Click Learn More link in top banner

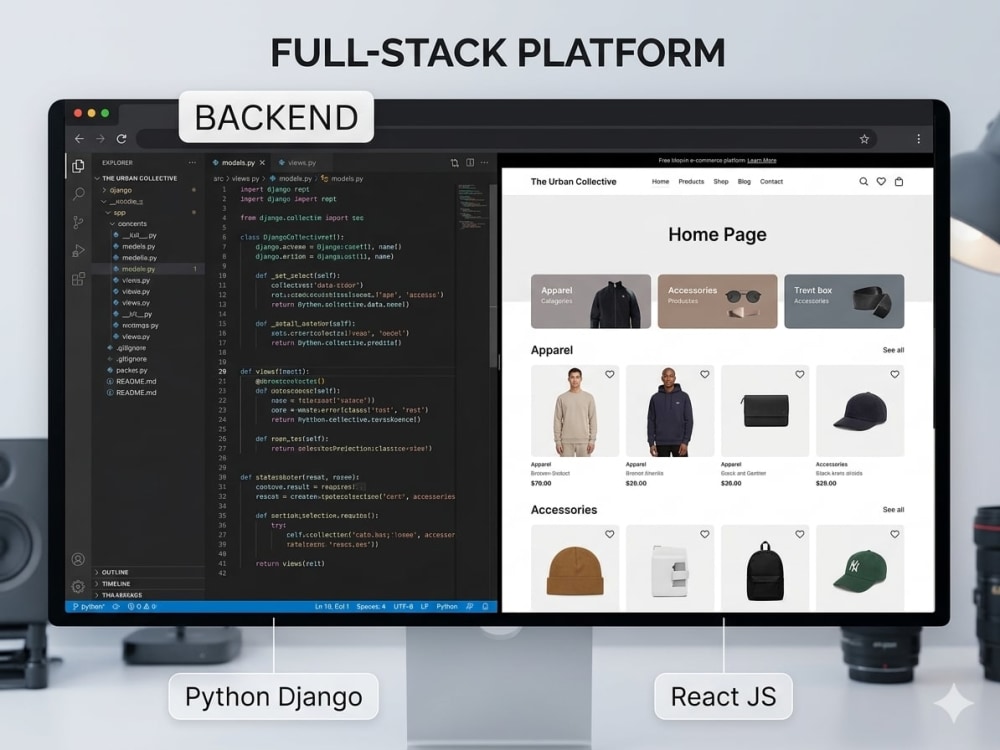(x=761, y=160)
